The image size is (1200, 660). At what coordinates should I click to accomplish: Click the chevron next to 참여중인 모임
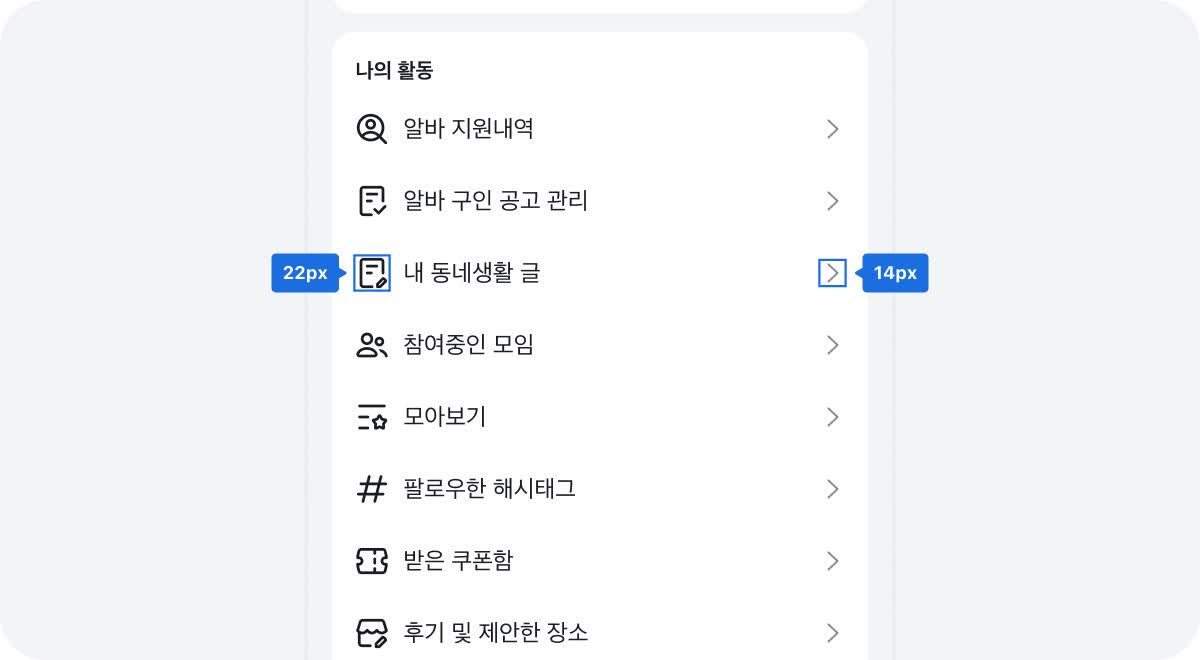point(832,345)
